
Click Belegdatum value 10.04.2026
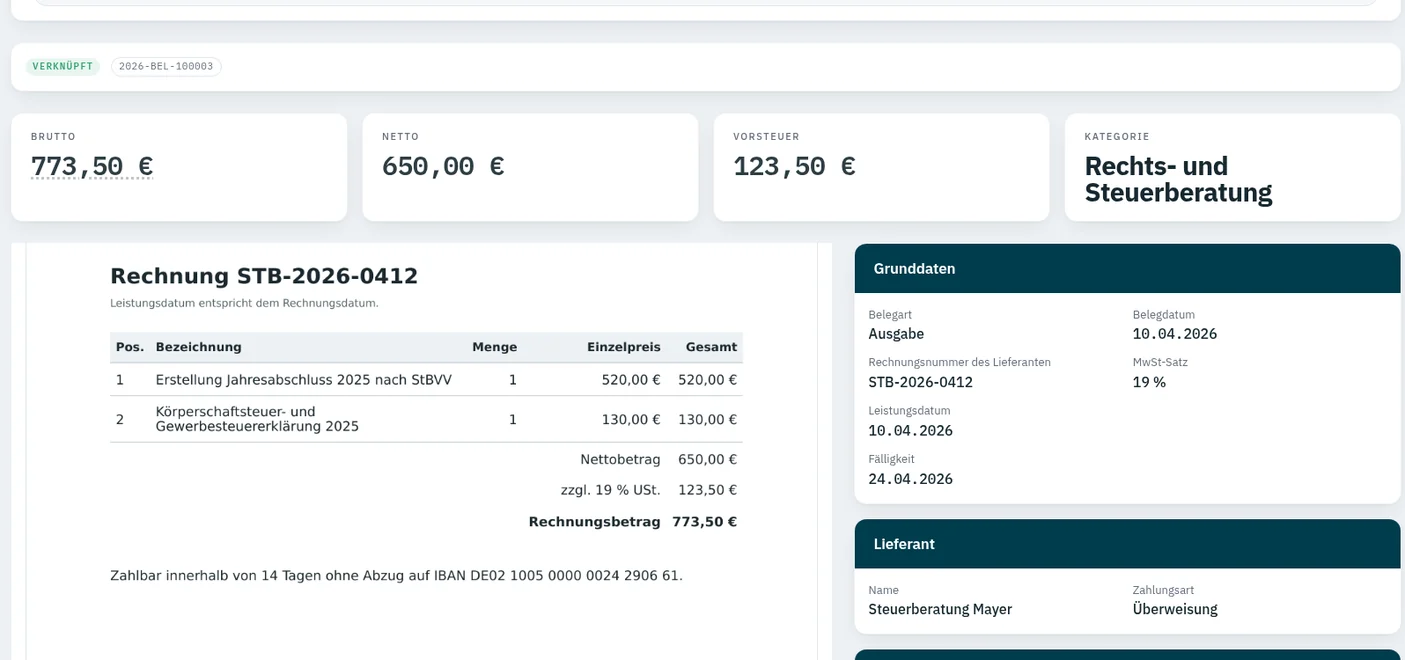click(x=1175, y=334)
